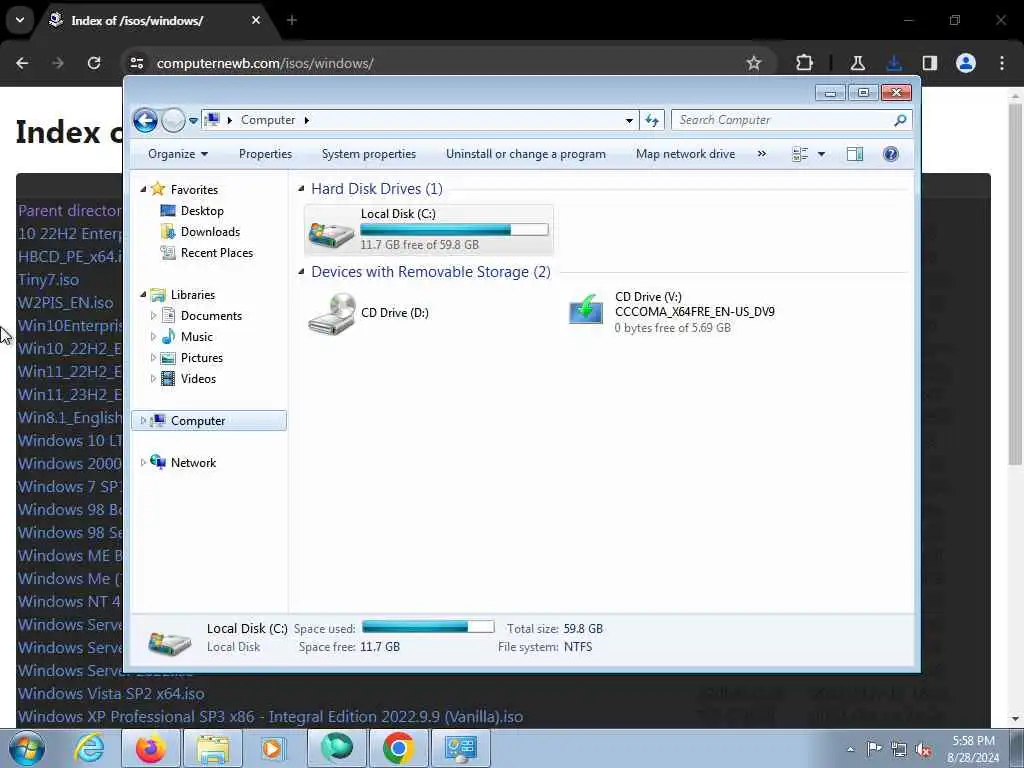This screenshot has height=768, width=1024.
Task: Click the Chrome icon in the taskbar
Action: click(398, 748)
